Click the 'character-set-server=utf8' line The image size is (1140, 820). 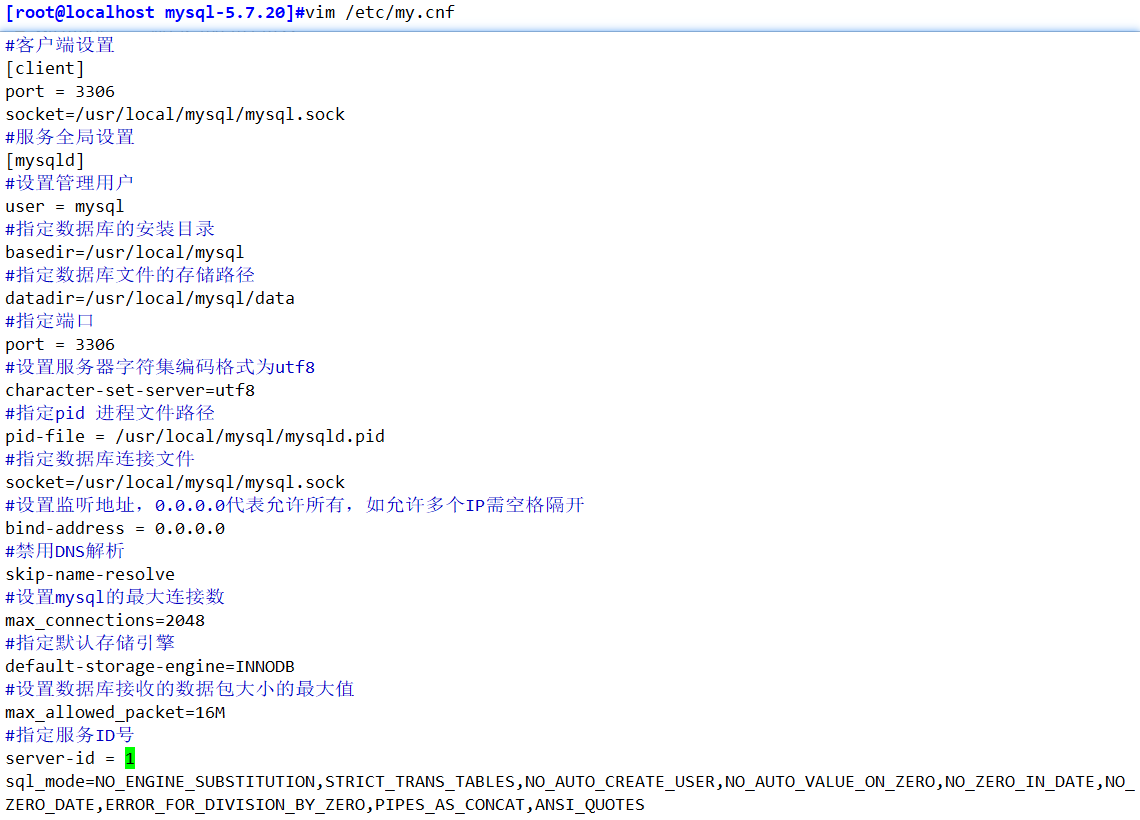(x=130, y=390)
